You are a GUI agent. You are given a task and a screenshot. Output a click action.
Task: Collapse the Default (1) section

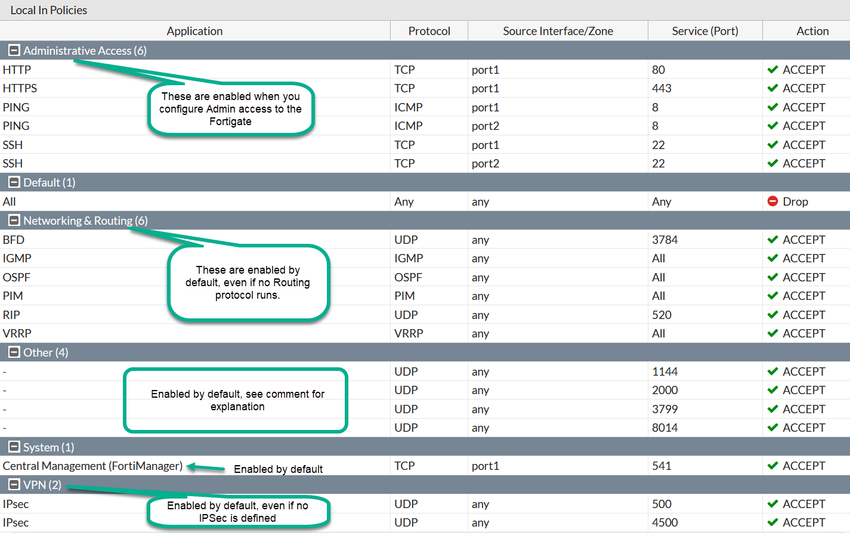pos(14,182)
